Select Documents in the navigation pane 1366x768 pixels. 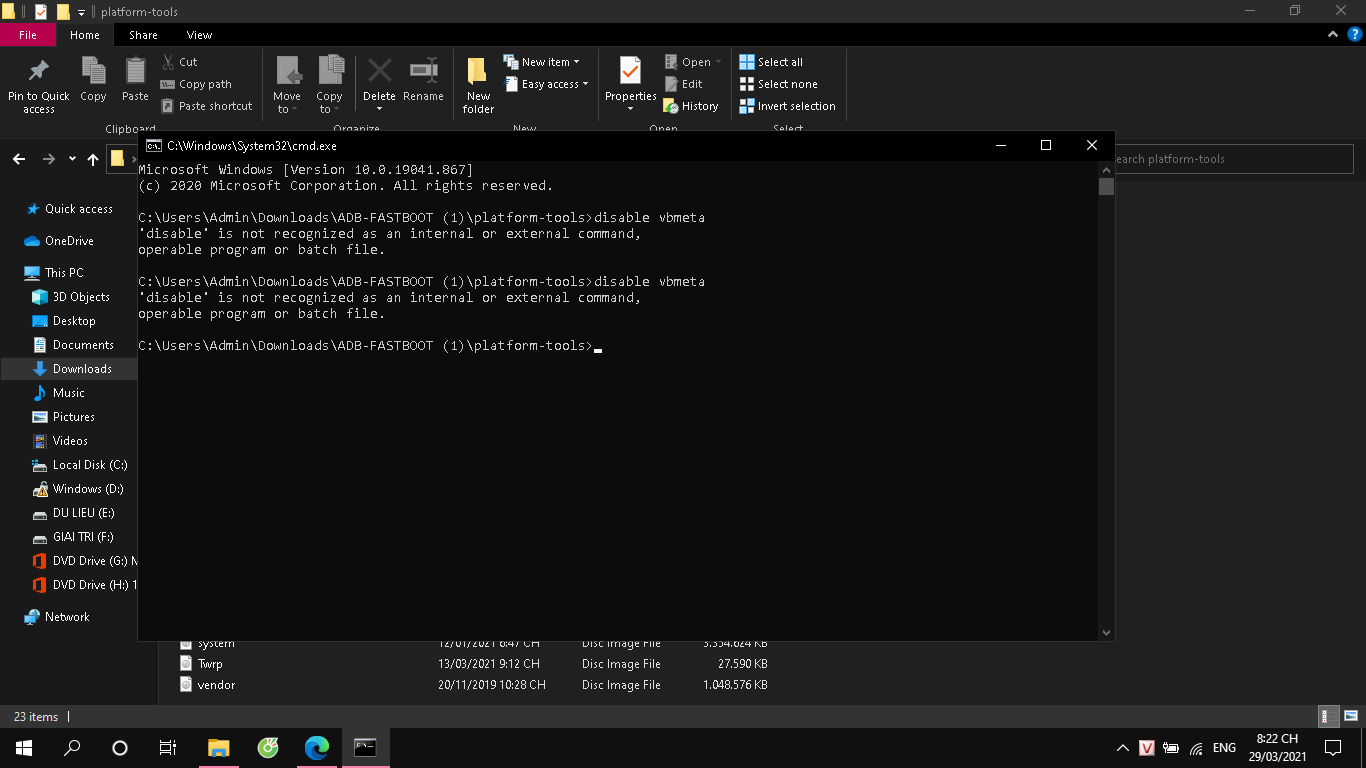pyautogui.click(x=83, y=345)
